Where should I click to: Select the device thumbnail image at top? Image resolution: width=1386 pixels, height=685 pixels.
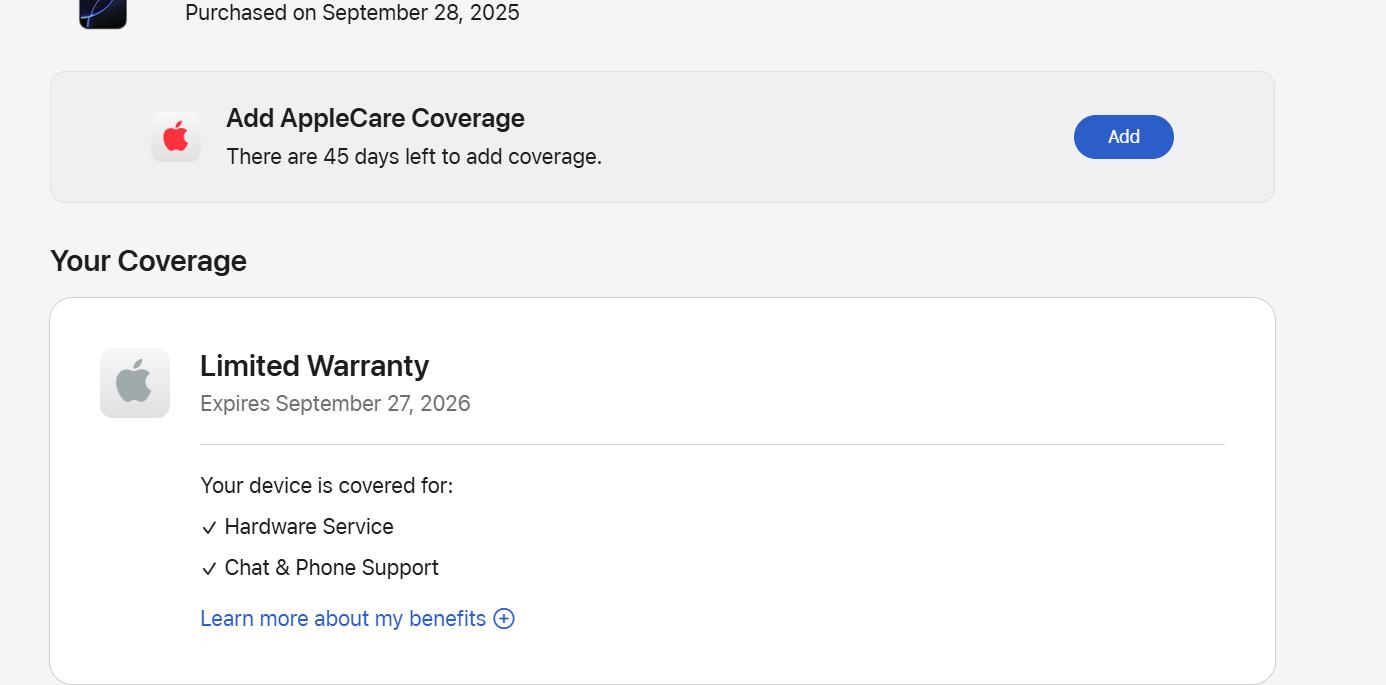click(103, 13)
